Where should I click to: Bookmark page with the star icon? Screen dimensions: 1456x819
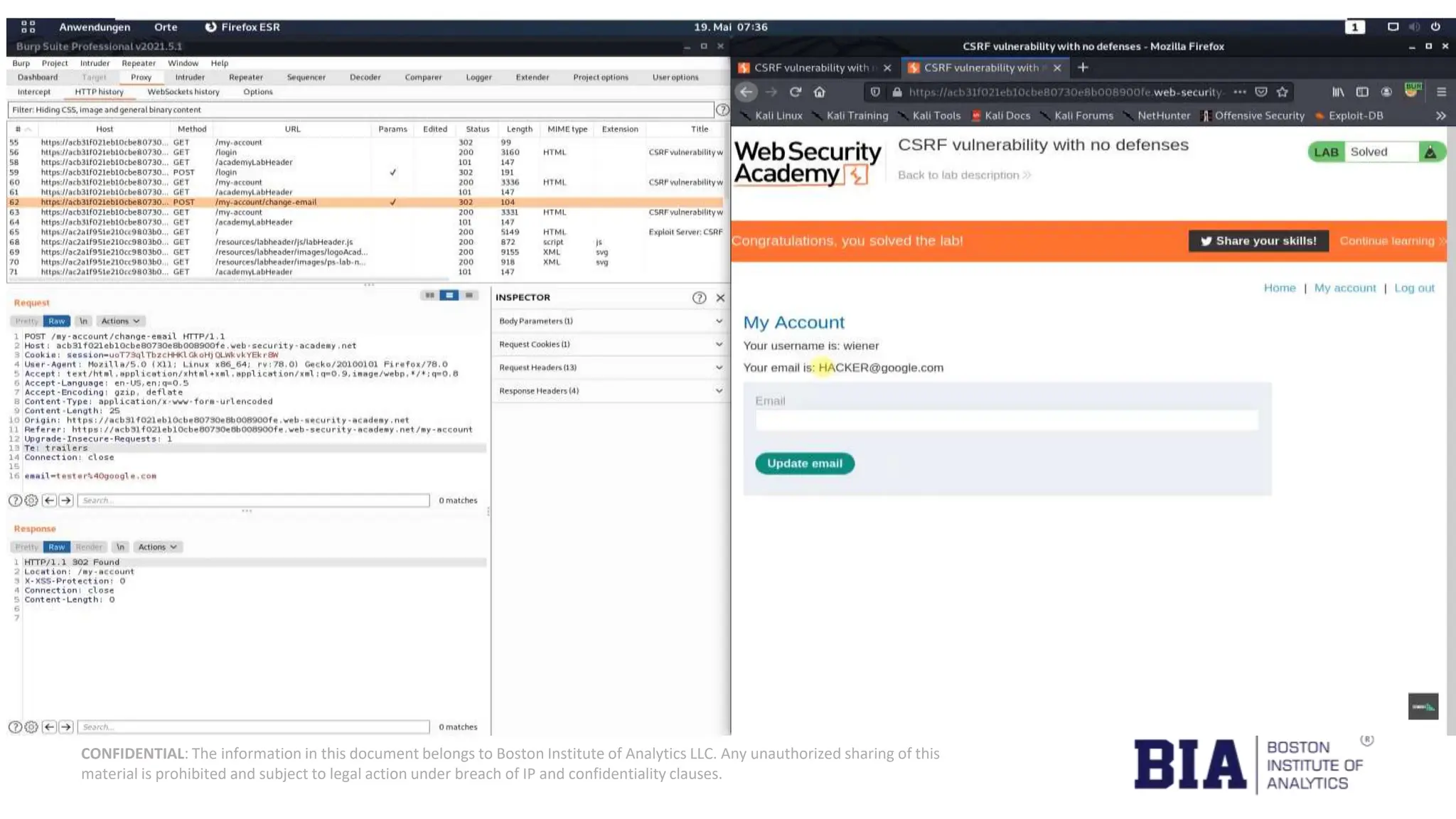coord(1283,92)
